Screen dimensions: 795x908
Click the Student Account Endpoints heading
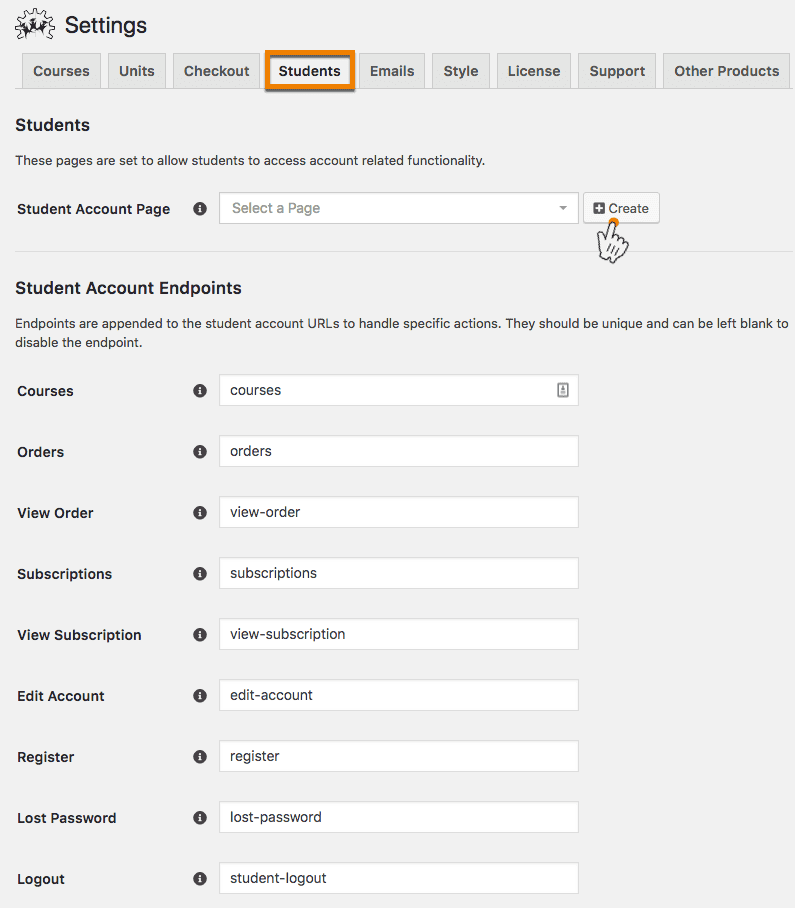129,288
